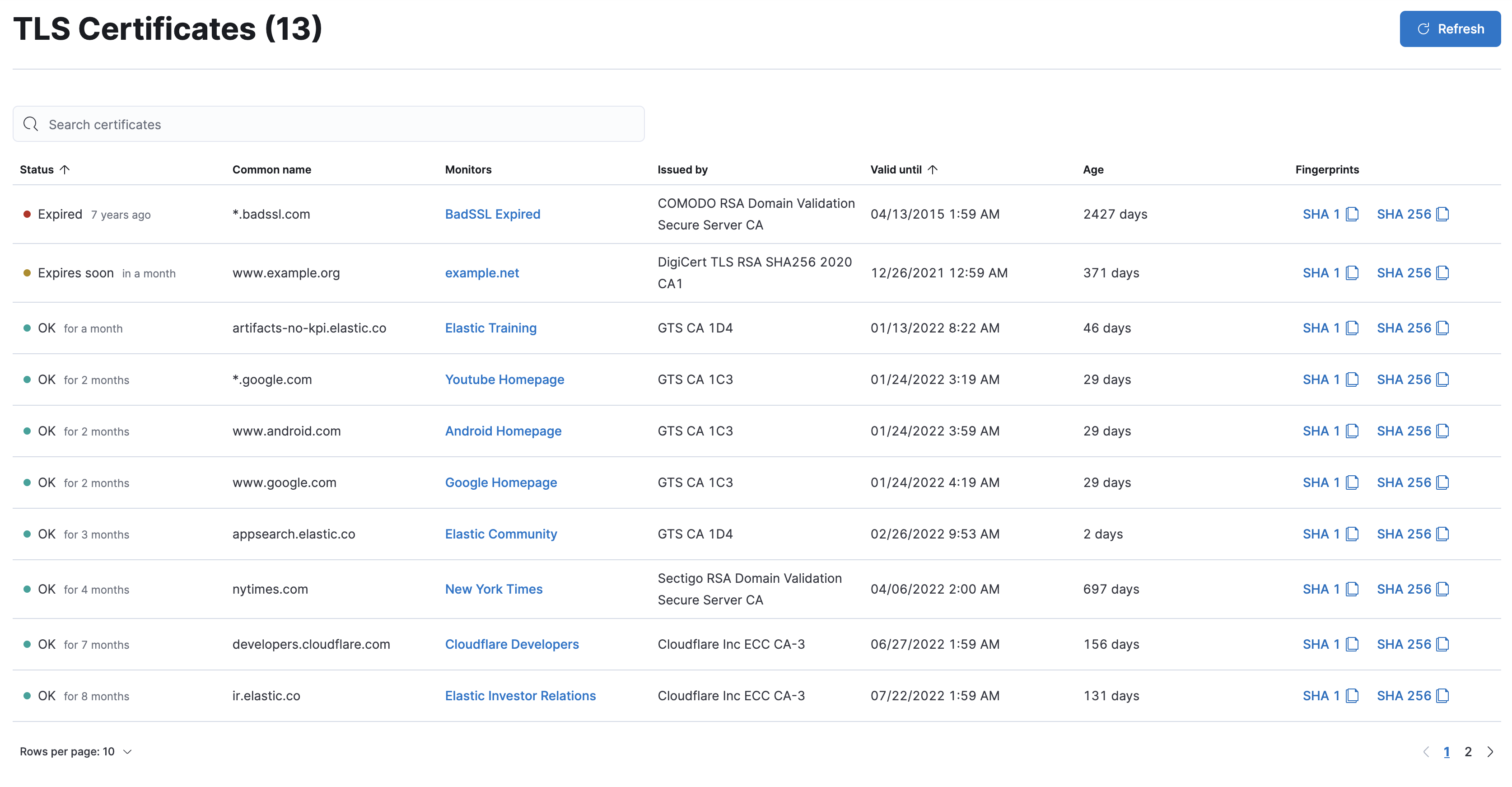Copy the SHA 1 fingerprint of developers.cloudflare.com

pos(1330,644)
